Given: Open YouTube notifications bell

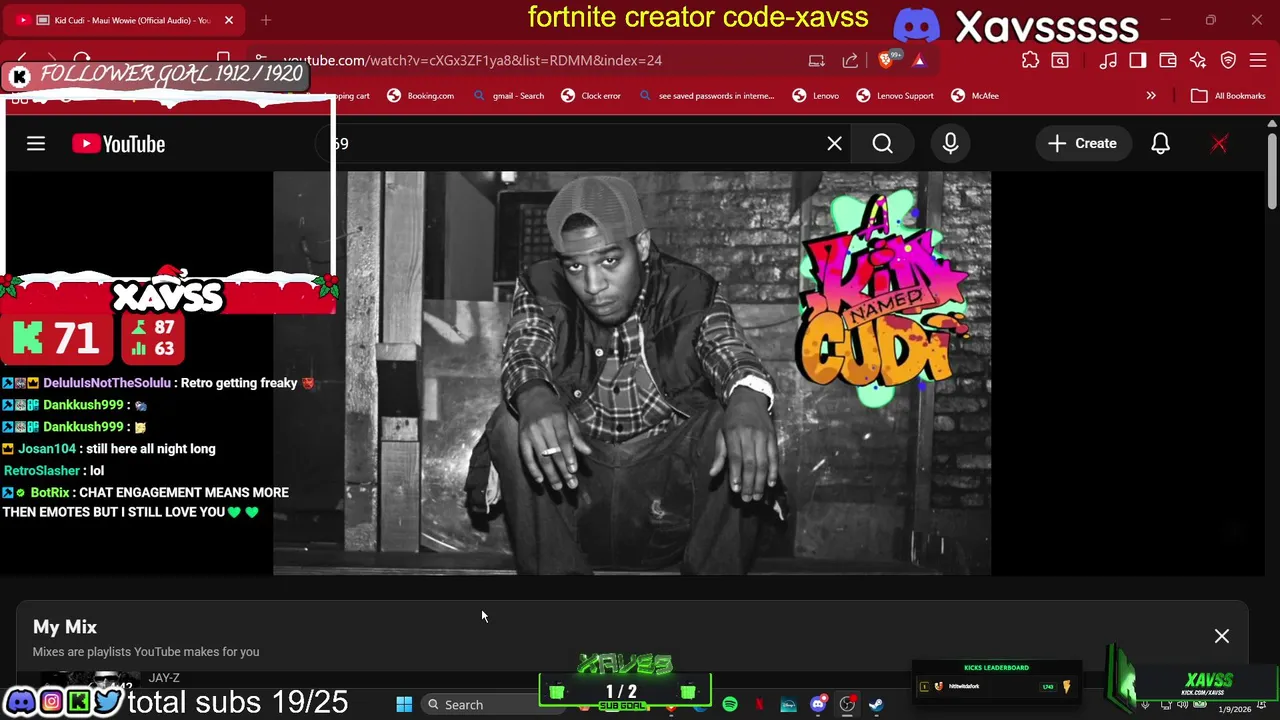Looking at the screenshot, I should pos(1160,144).
